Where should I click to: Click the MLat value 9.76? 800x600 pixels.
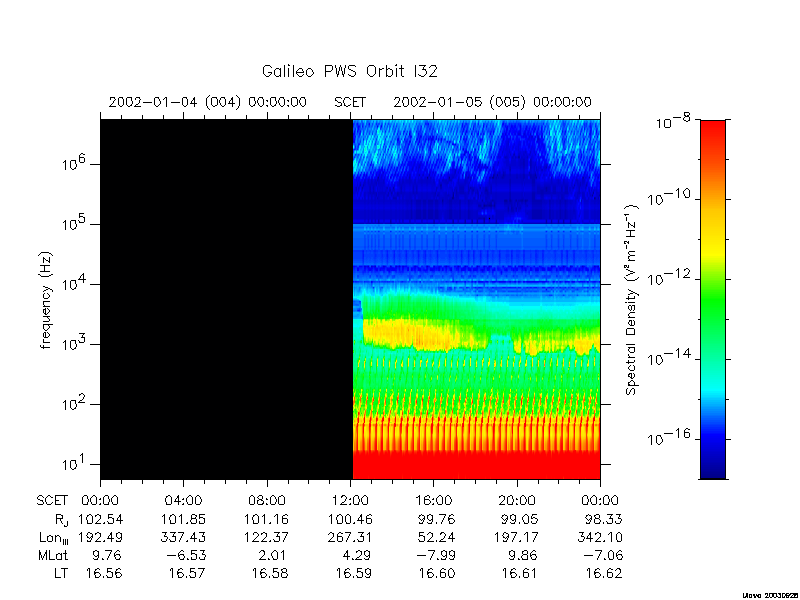coord(108,555)
